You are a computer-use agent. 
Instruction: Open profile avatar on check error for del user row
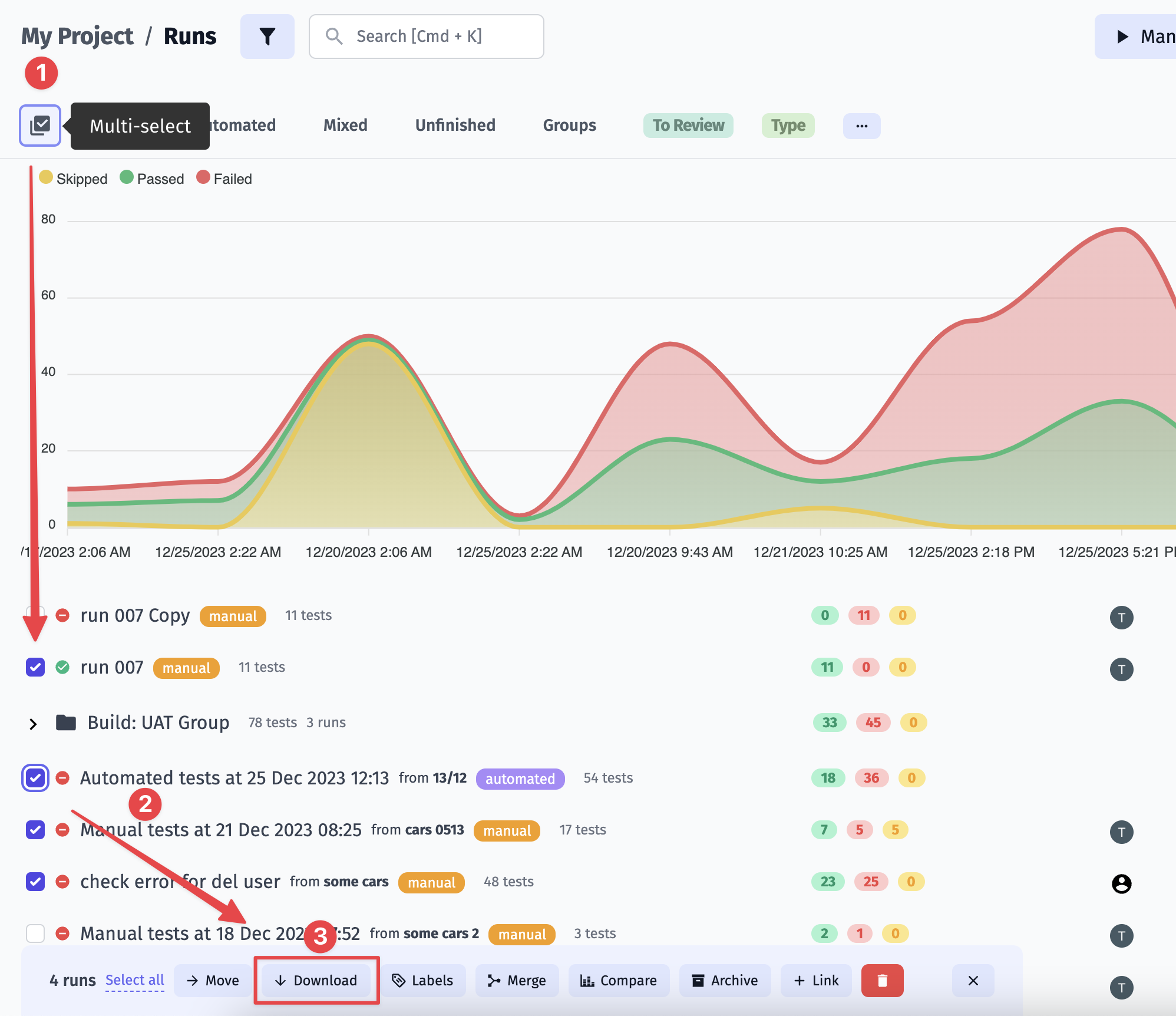tap(1121, 883)
